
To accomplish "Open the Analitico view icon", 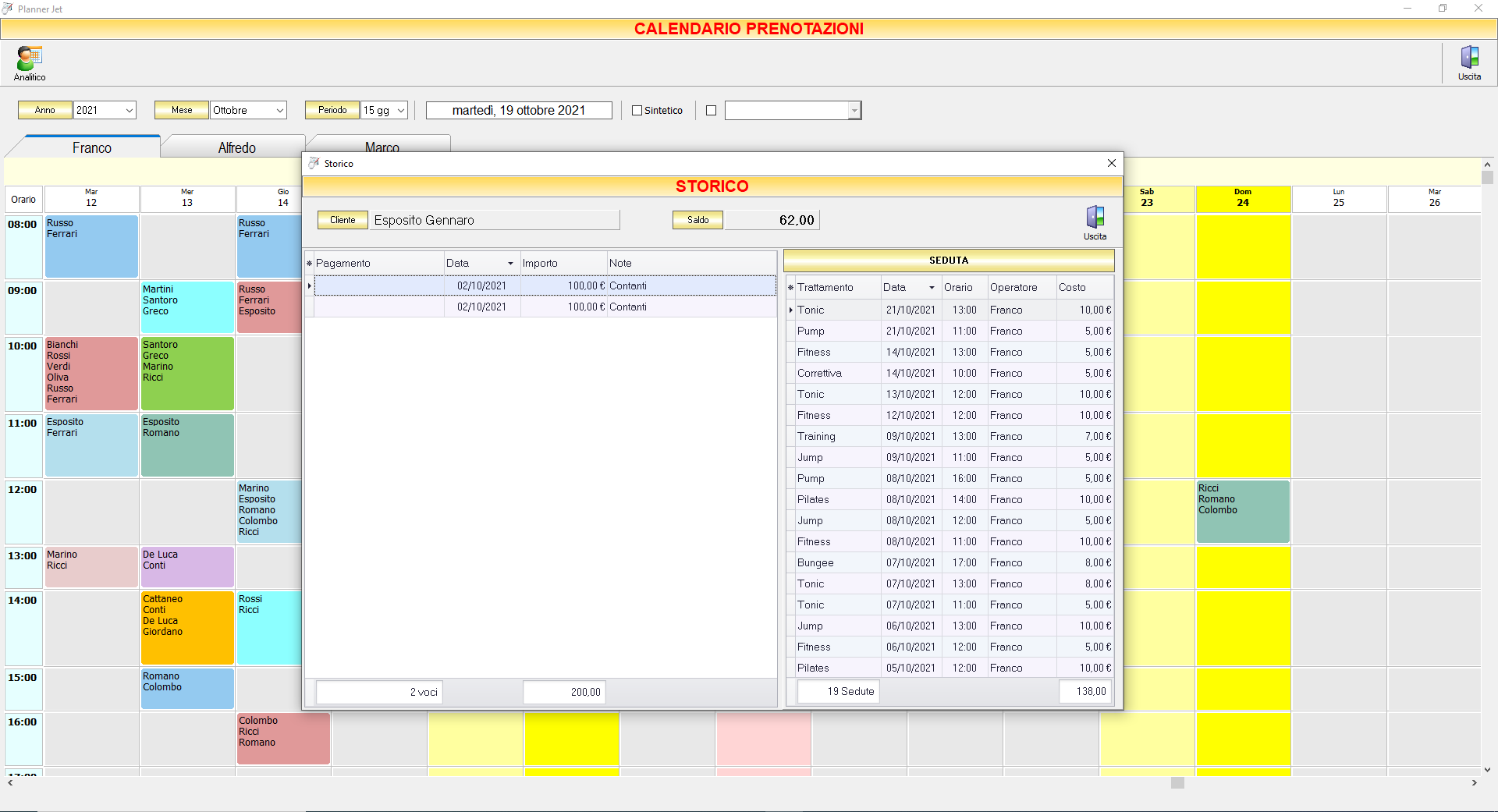I will pyautogui.click(x=30, y=63).
